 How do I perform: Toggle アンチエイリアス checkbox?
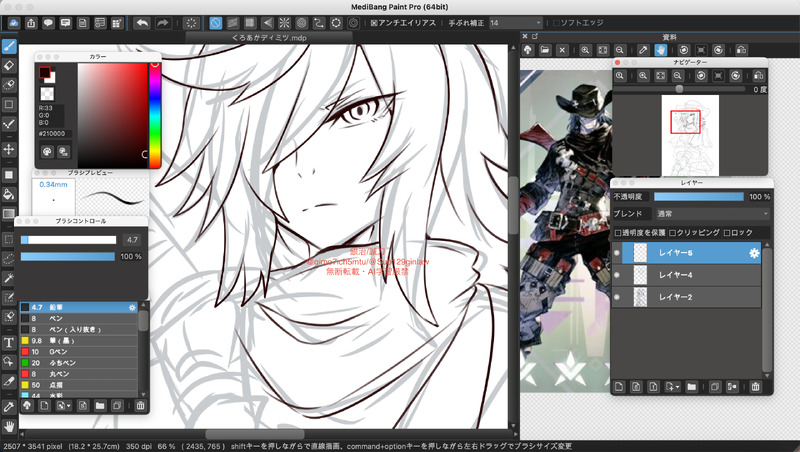(373, 23)
